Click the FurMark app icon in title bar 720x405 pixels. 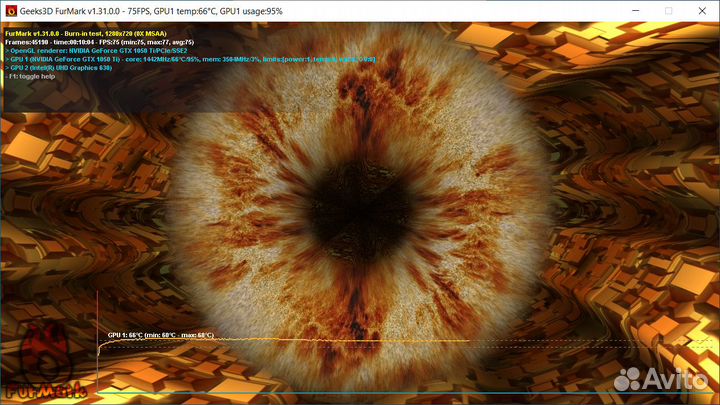[x=10, y=10]
